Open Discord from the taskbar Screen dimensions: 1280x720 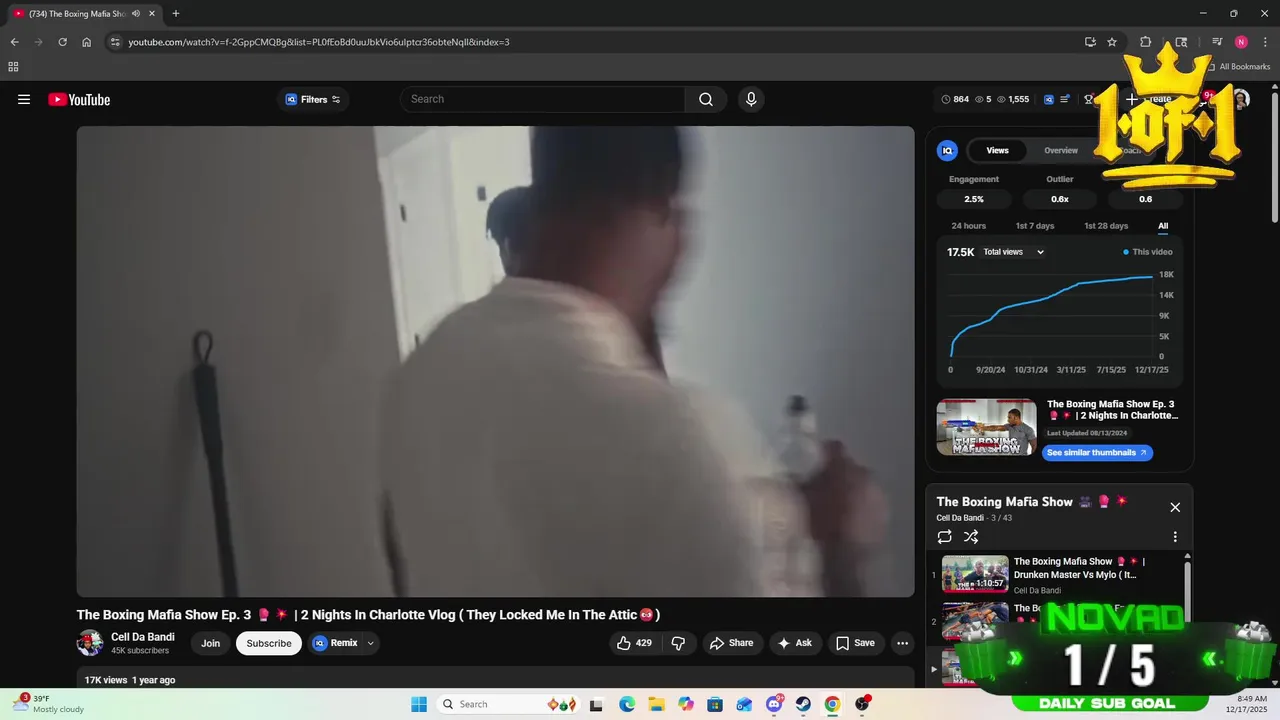click(774, 704)
